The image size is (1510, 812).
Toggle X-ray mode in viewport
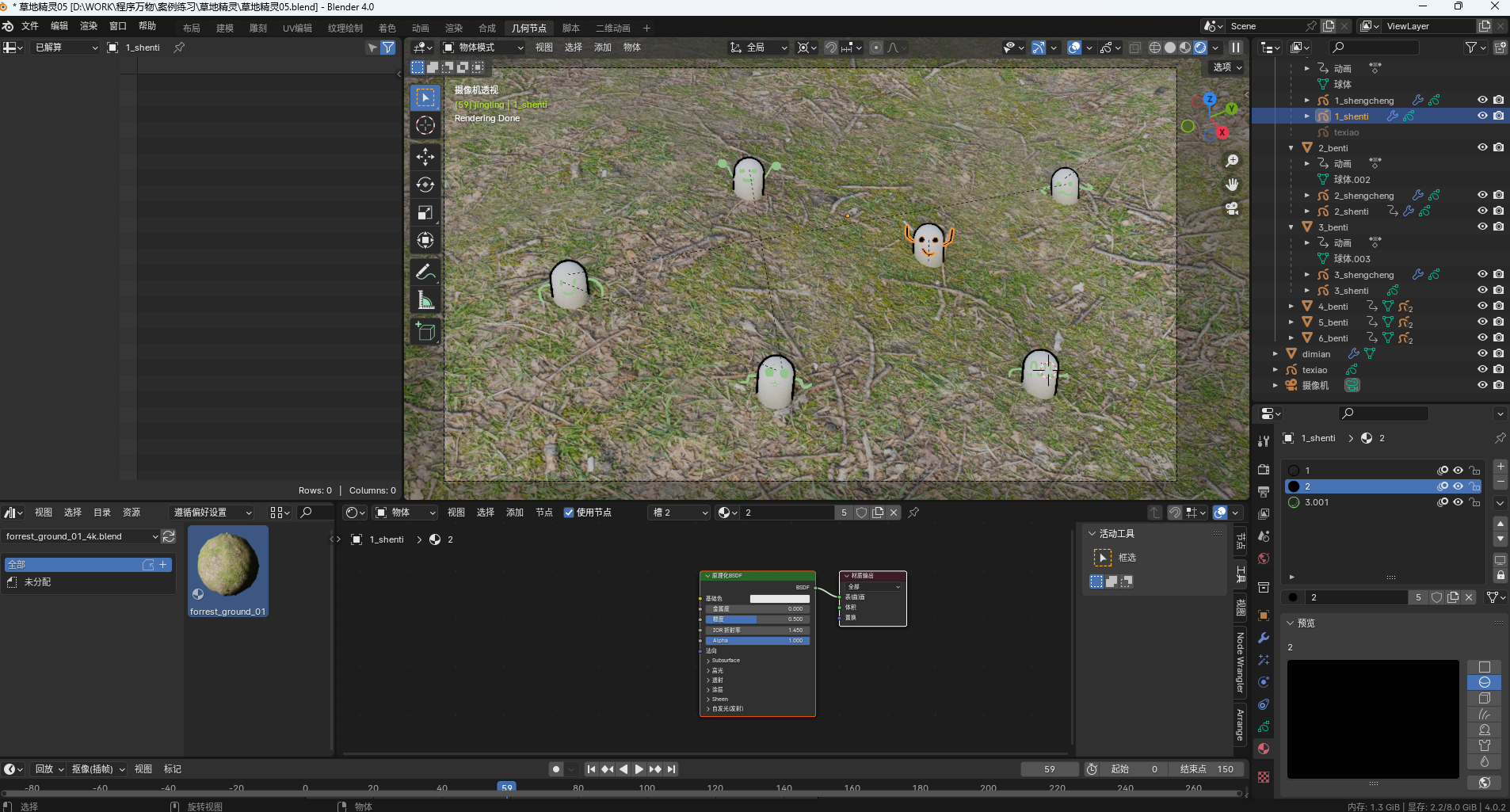coord(1134,48)
